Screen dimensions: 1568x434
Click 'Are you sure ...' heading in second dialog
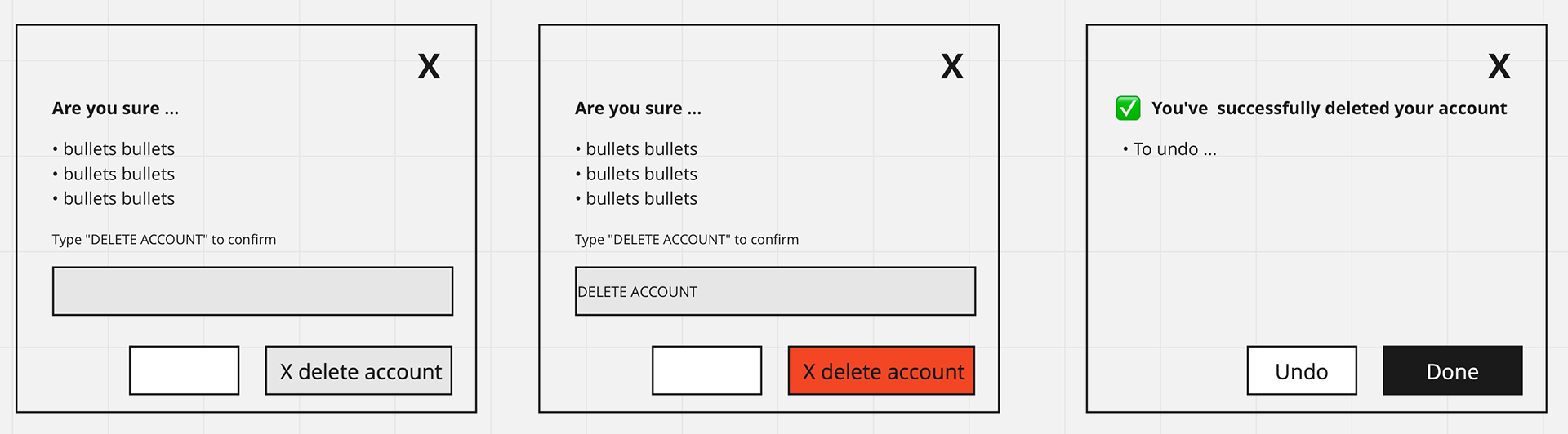(x=638, y=108)
